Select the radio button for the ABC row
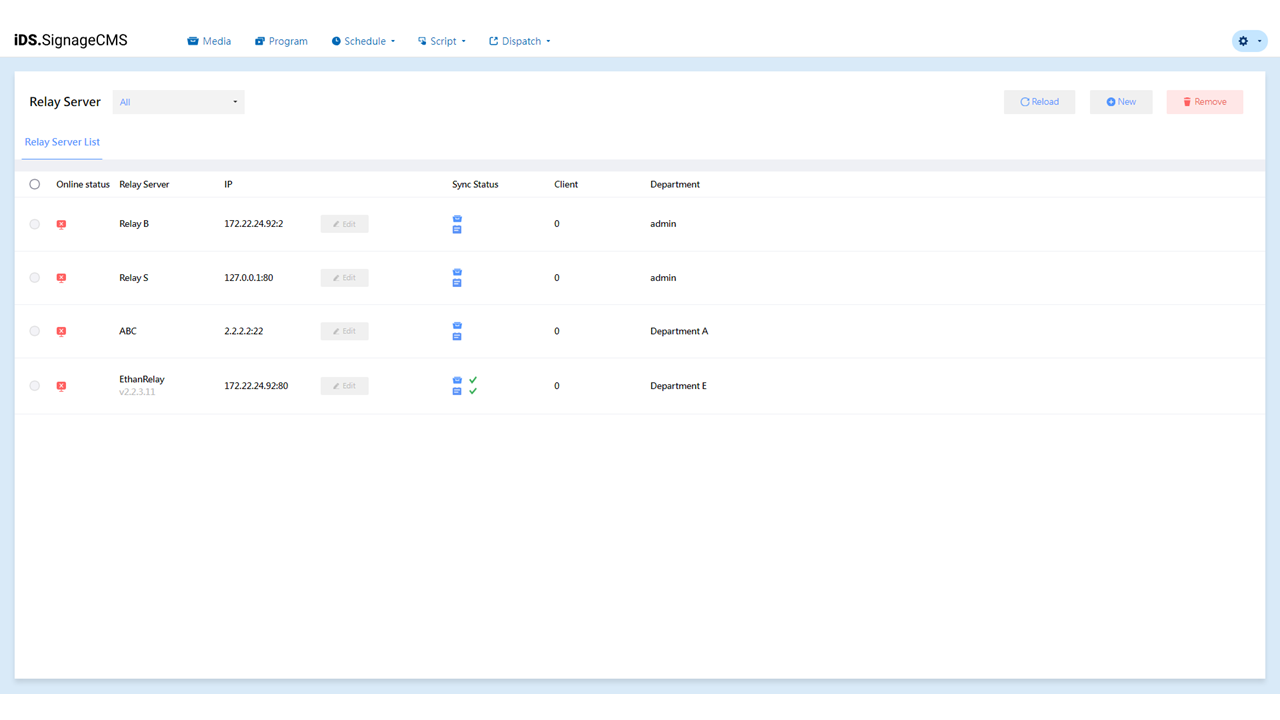The width and height of the screenshot is (1280, 720). click(34, 331)
